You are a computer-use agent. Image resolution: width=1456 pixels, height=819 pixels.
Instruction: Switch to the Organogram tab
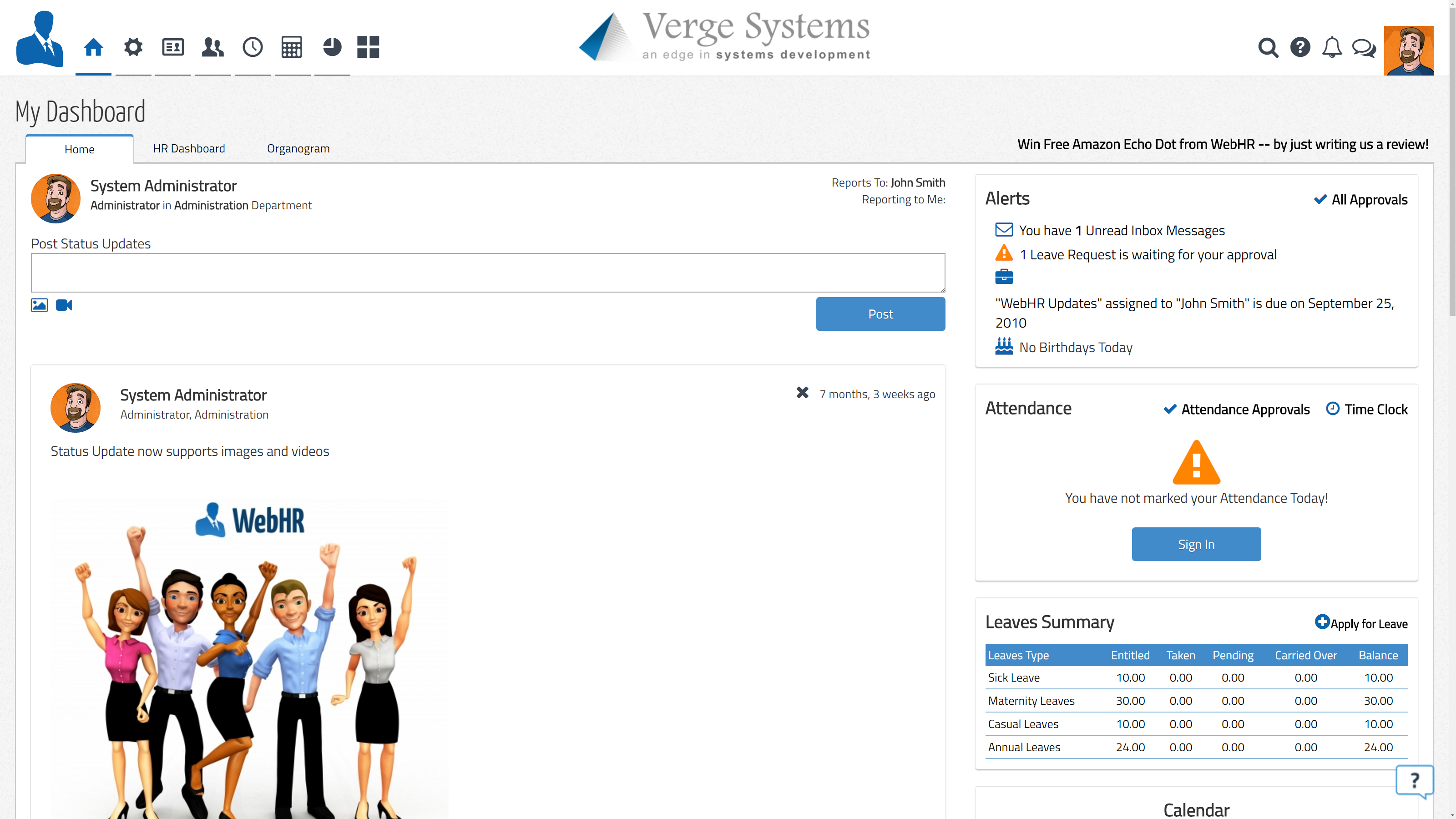(x=298, y=149)
